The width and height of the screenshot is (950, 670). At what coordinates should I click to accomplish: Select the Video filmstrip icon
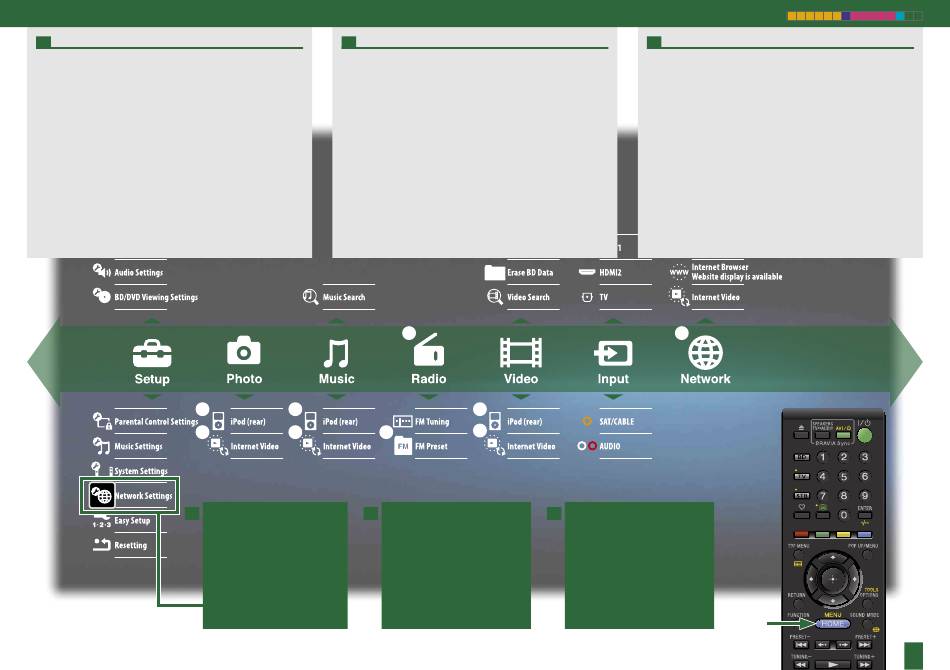[521, 353]
